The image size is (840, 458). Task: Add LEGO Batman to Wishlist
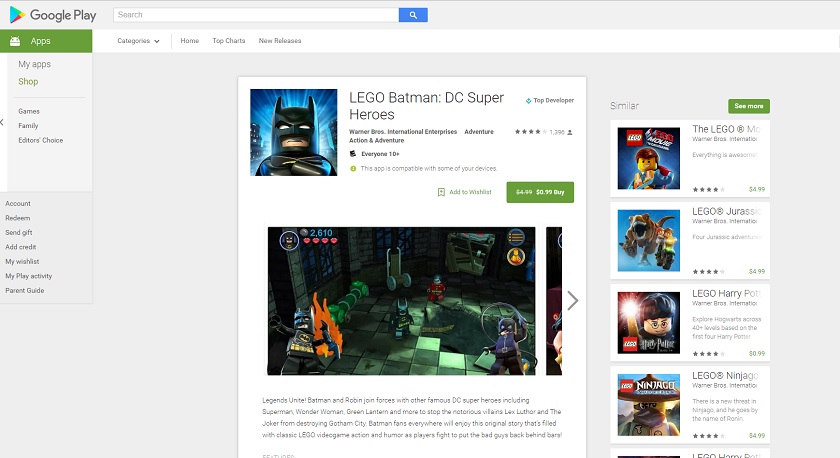465,192
